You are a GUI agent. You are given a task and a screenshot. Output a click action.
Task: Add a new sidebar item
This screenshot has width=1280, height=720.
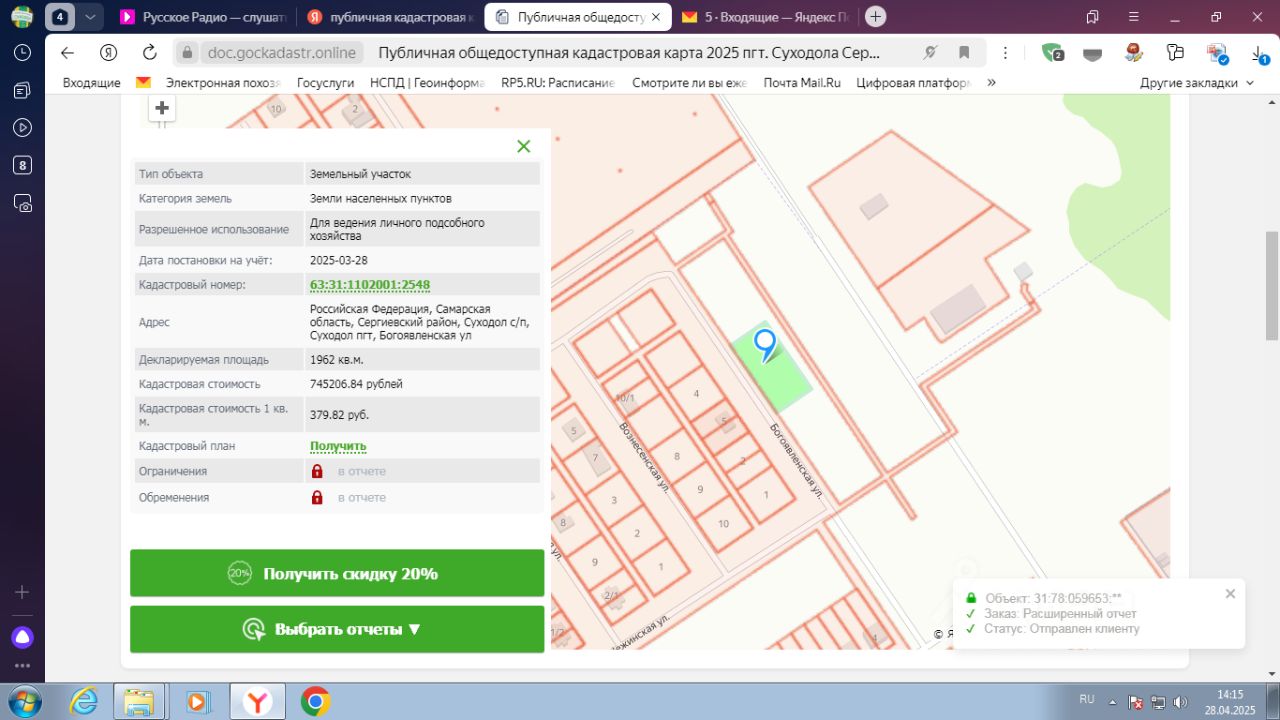[22, 592]
